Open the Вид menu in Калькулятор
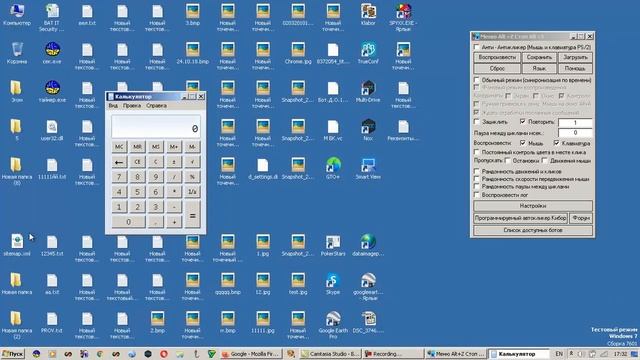The height and width of the screenshot is (360, 640). click(113, 105)
